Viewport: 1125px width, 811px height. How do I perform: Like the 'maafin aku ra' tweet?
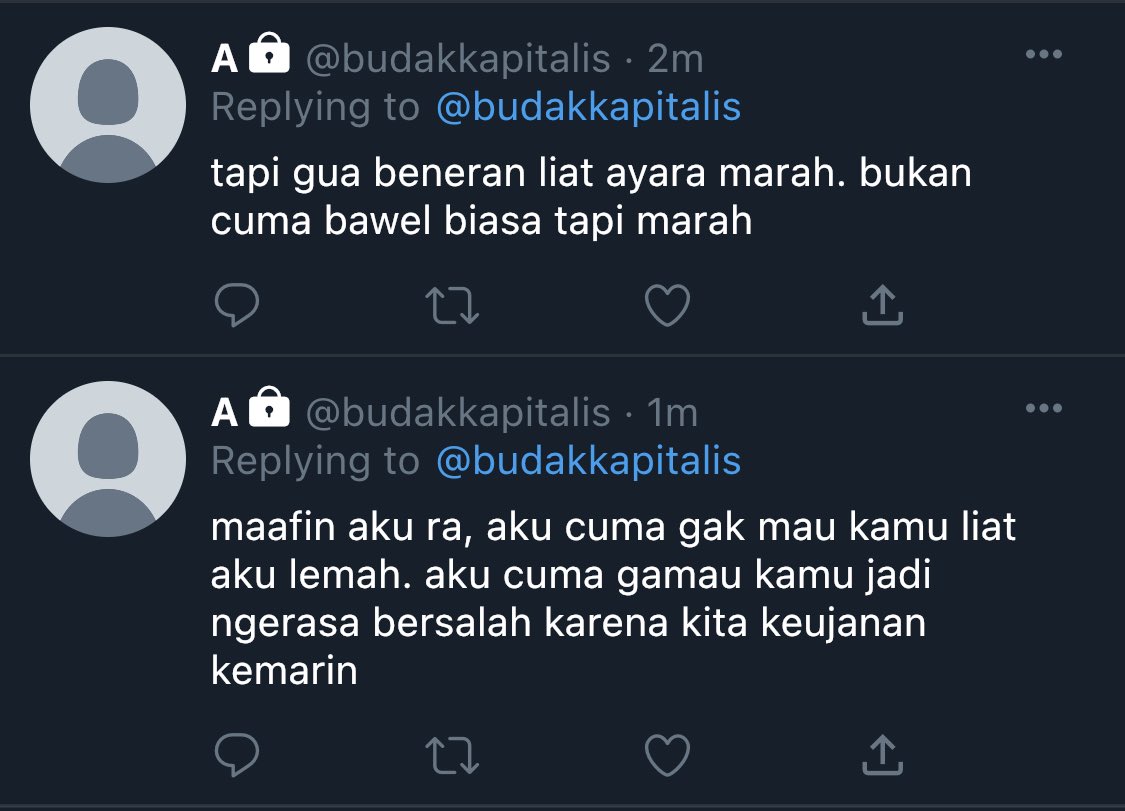coord(667,755)
